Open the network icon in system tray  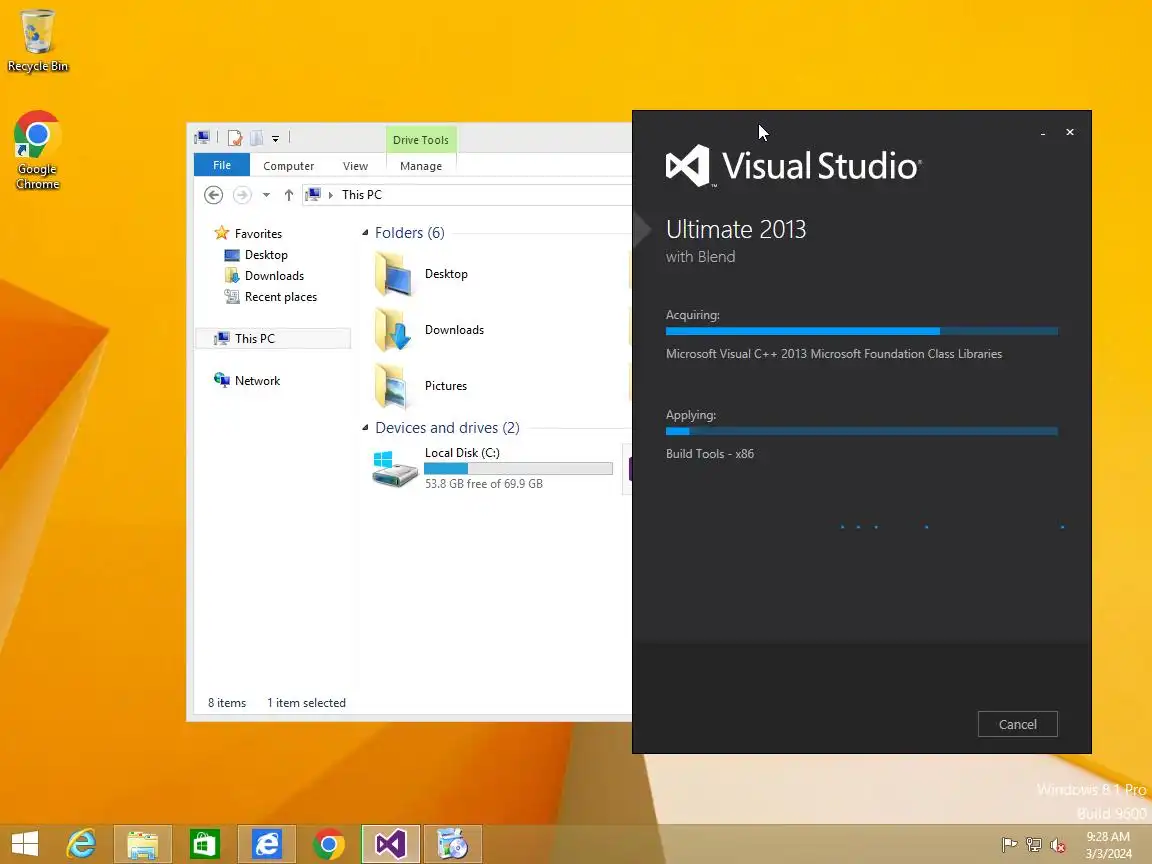[1034, 845]
